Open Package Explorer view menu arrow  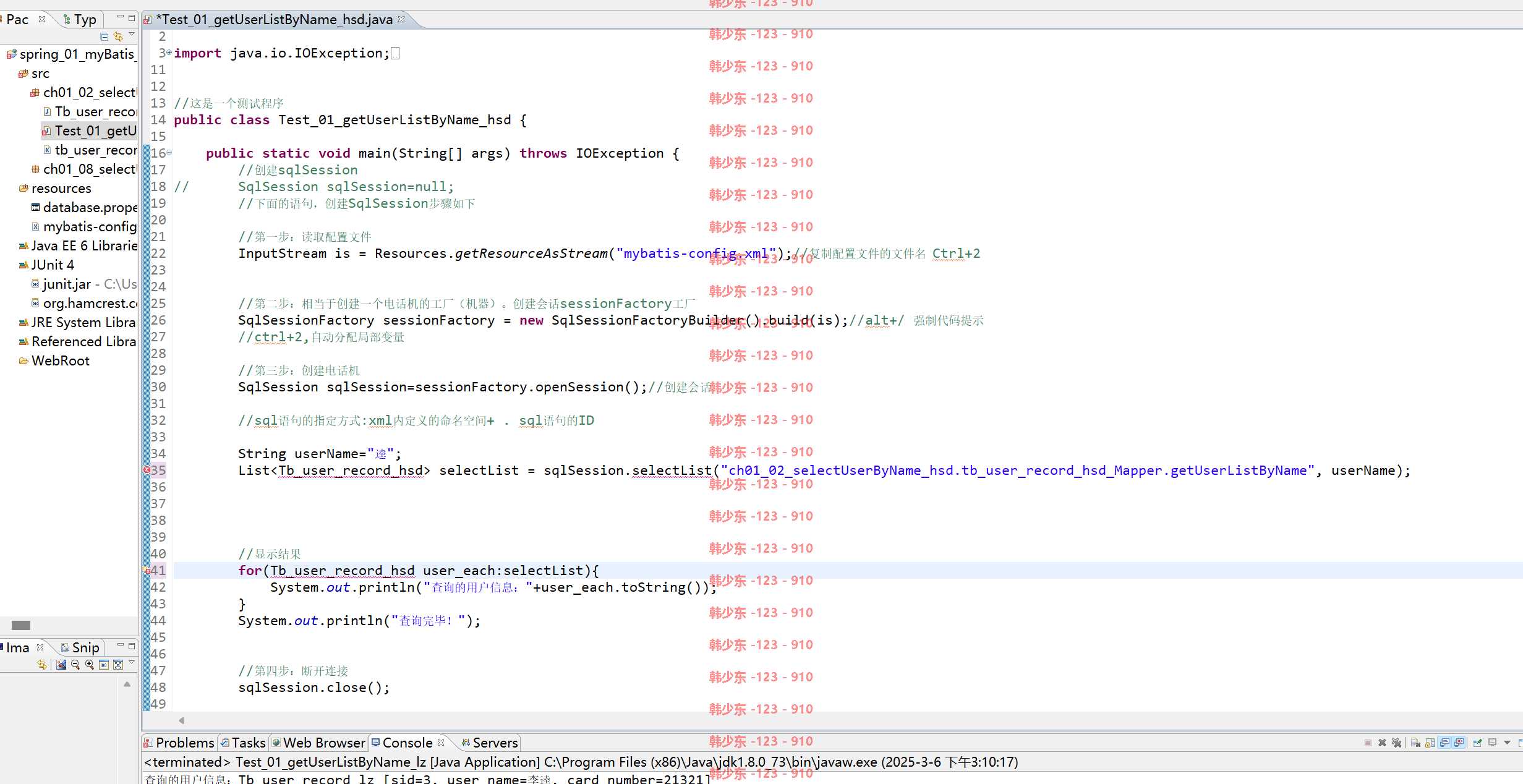(x=132, y=35)
